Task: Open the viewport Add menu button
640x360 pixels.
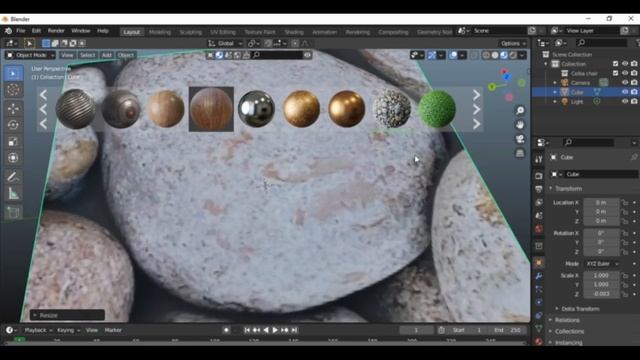Action: (x=107, y=55)
